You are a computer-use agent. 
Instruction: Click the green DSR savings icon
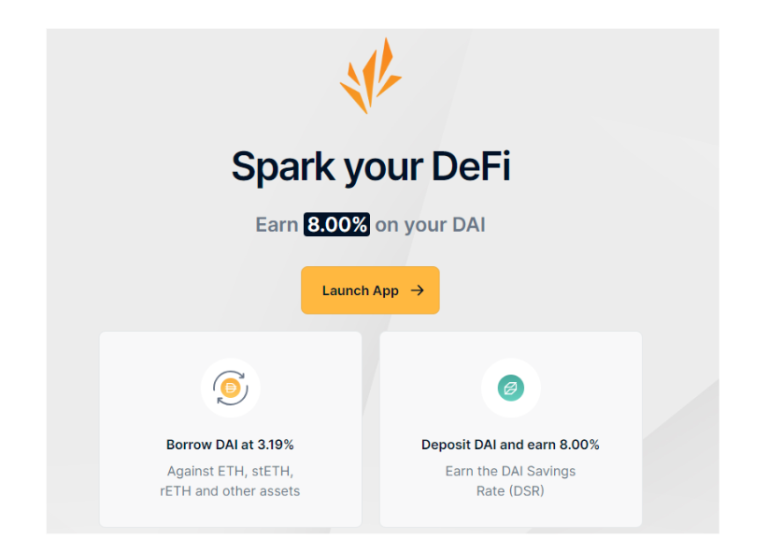[510, 388]
